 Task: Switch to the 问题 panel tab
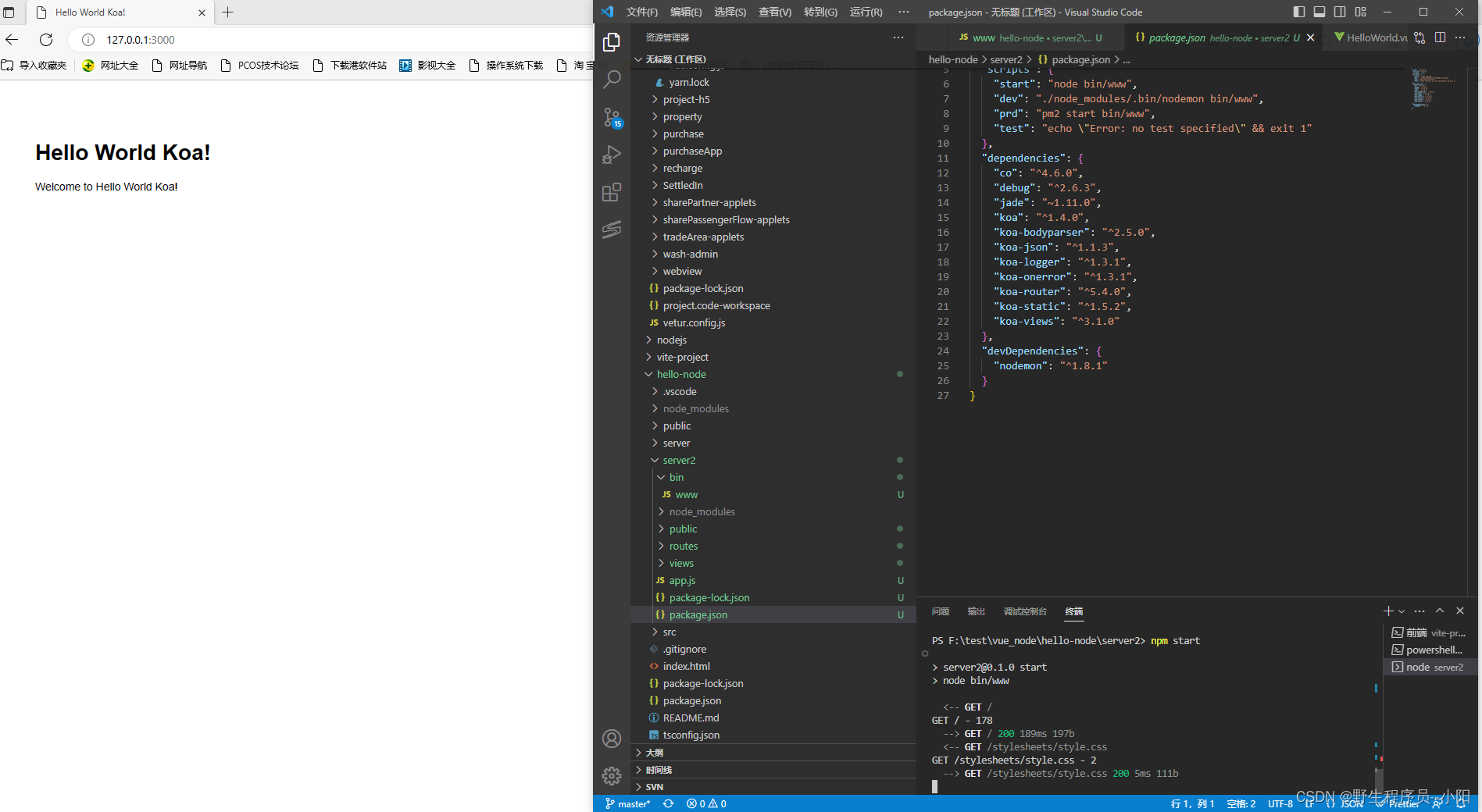tap(940, 611)
